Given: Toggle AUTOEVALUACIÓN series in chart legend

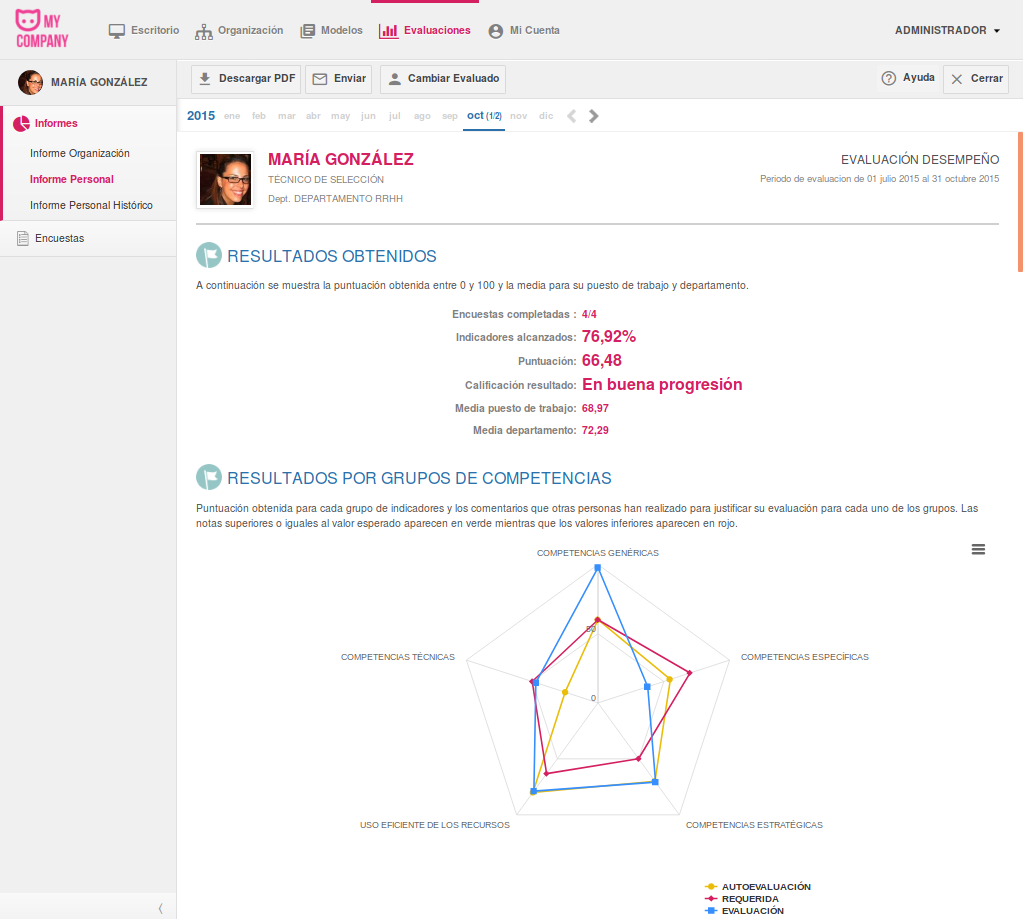Looking at the screenshot, I should (x=758, y=887).
